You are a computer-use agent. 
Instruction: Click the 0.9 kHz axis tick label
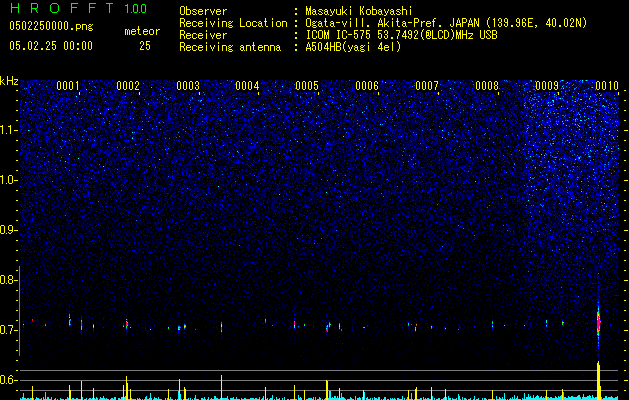[9, 230]
